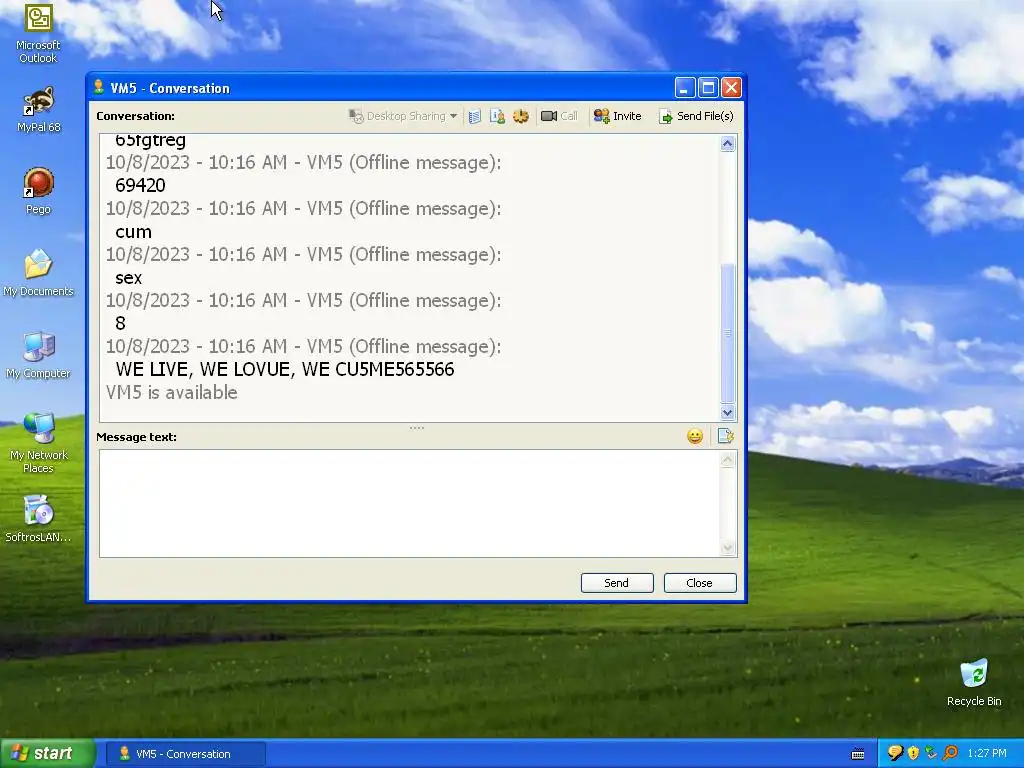Click the settings gear icon in toolbar
This screenshot has width=1024, height=768.
(520, 116)
